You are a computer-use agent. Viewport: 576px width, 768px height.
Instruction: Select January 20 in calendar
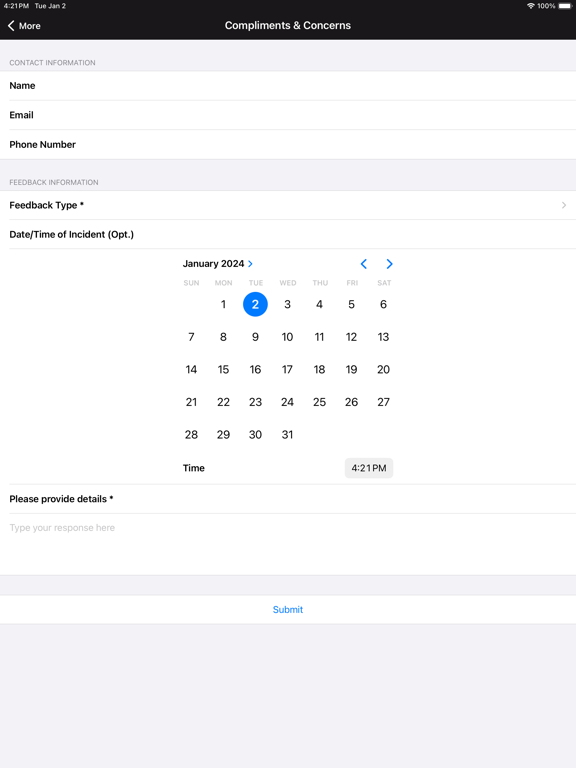point(384,369)
